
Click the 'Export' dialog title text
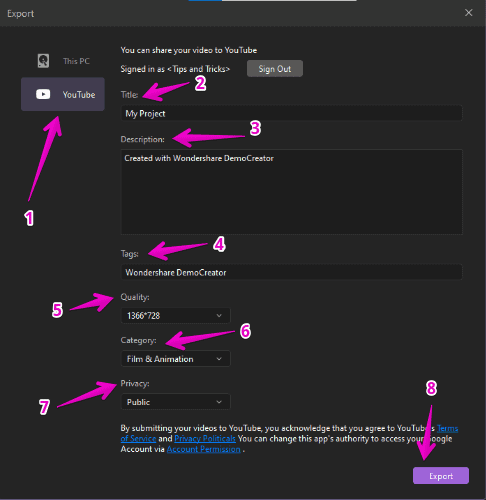[x=20, y=14]
